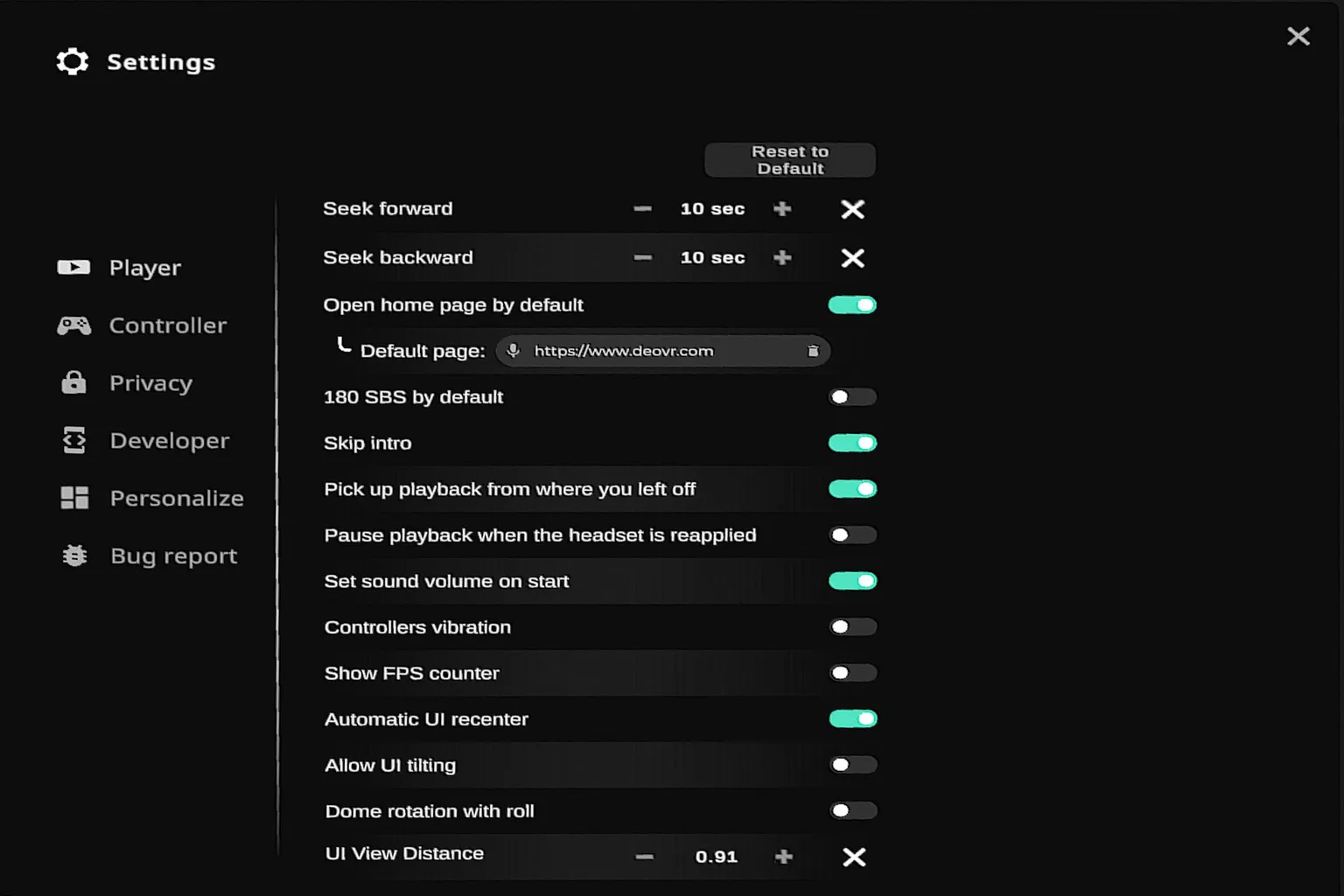Click the microphone icon in Default page field
This screenshot has width=1344, height=896.
point(513,351)
